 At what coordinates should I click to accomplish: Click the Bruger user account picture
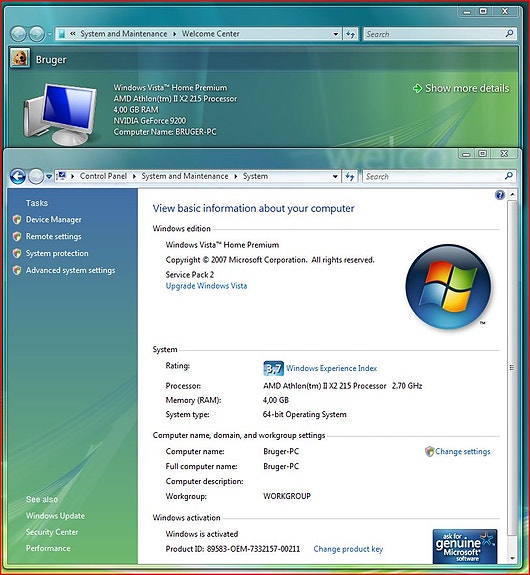[x=20, y=58]
